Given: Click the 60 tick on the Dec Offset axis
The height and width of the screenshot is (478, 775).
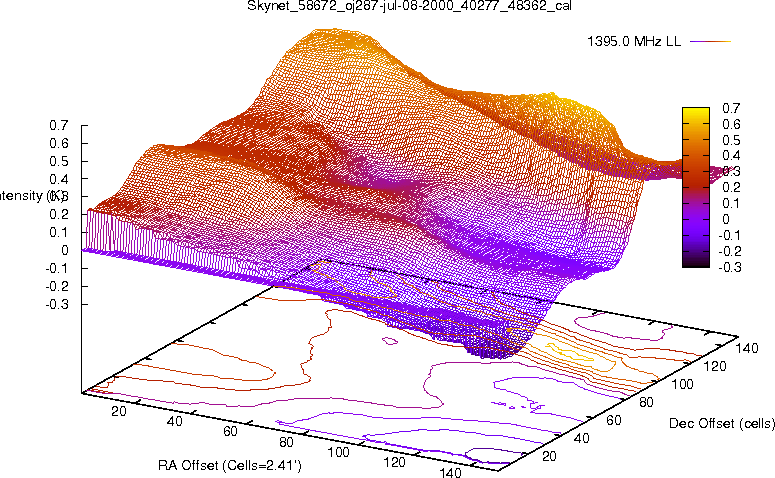Looking at the screenshot, I should click(x=613, y=420).
